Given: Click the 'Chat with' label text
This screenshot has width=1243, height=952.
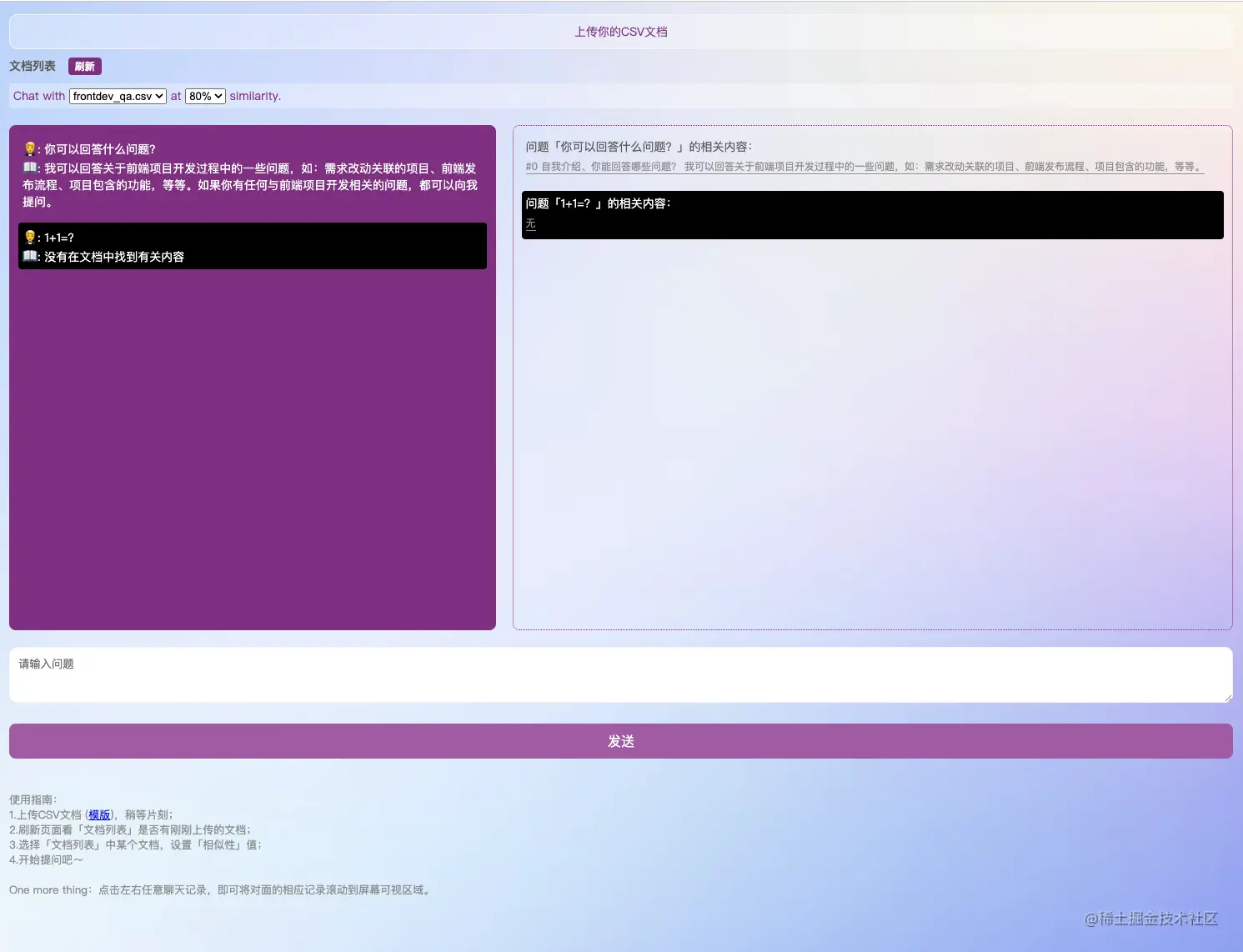Looking at the screenshot, I should tap(39, 96).
